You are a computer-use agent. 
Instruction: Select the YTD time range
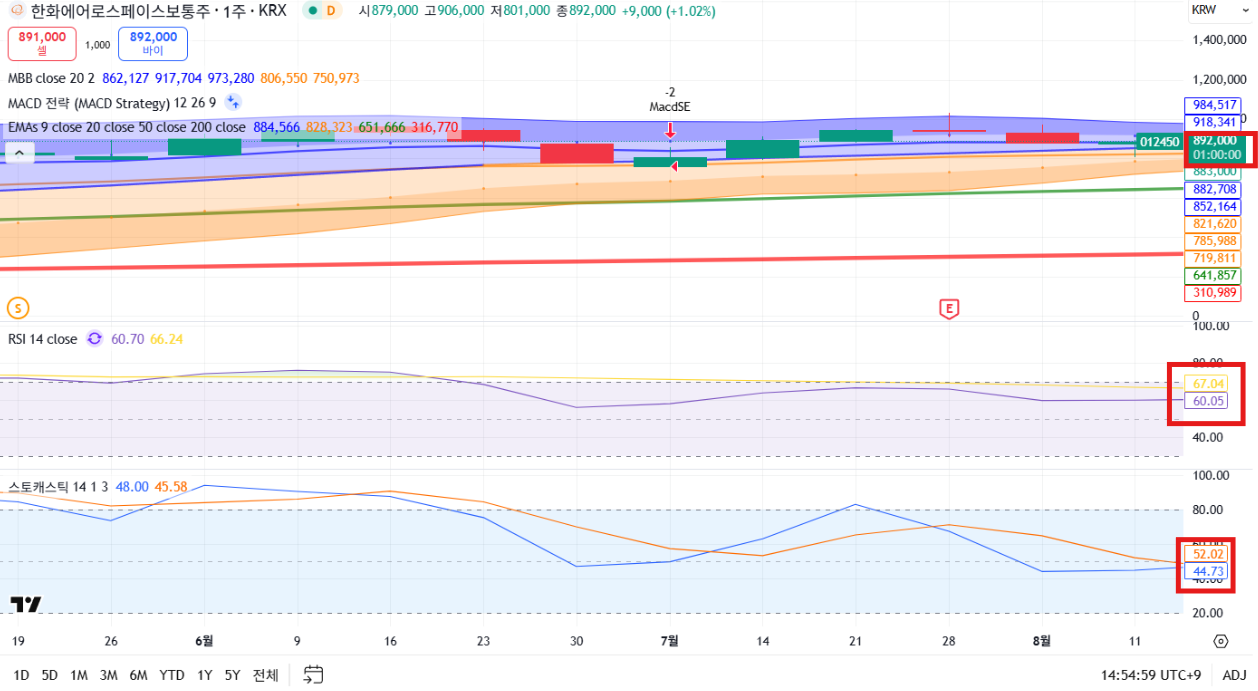[172, 675]
